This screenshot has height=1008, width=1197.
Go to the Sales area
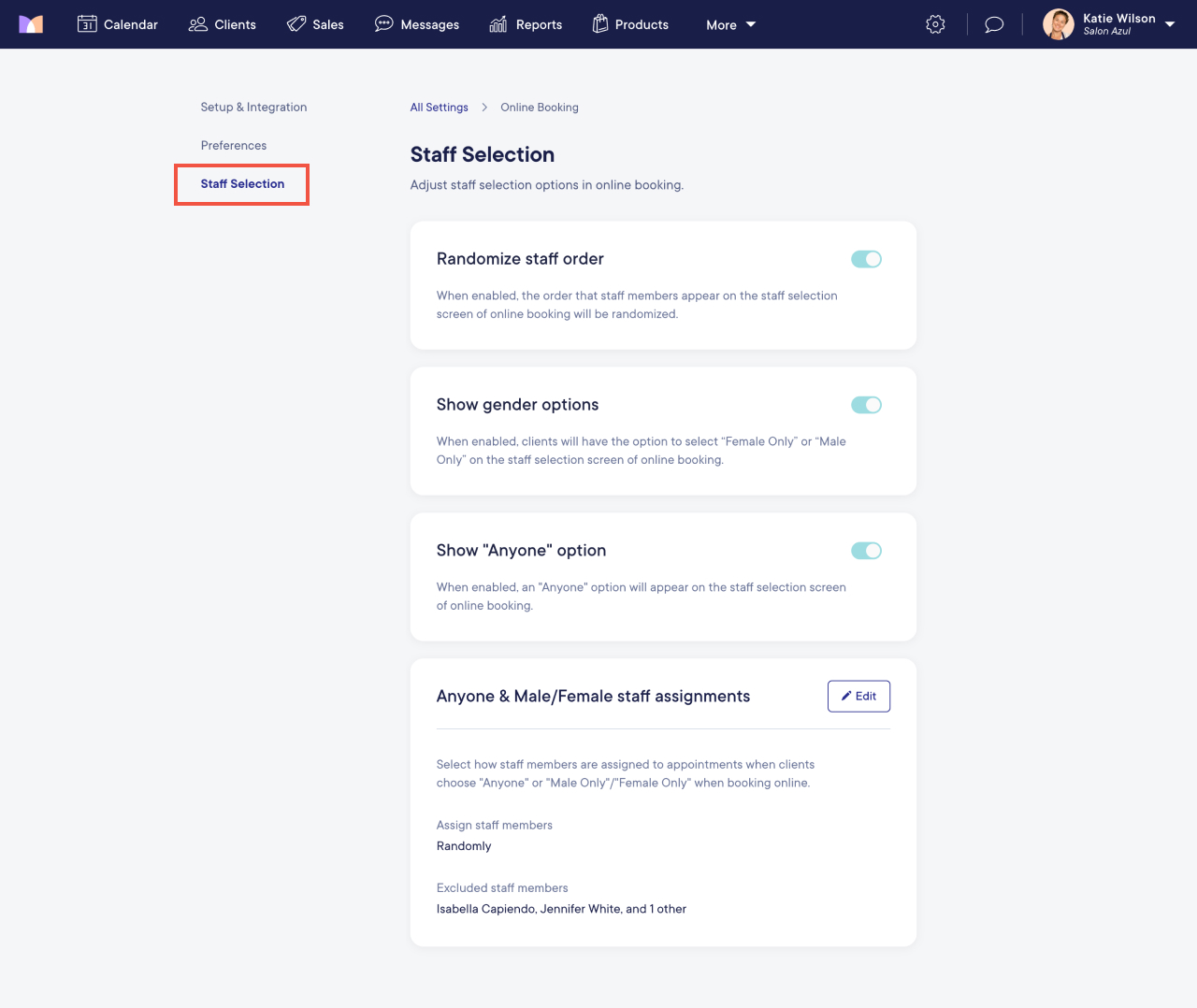(315, 24)
